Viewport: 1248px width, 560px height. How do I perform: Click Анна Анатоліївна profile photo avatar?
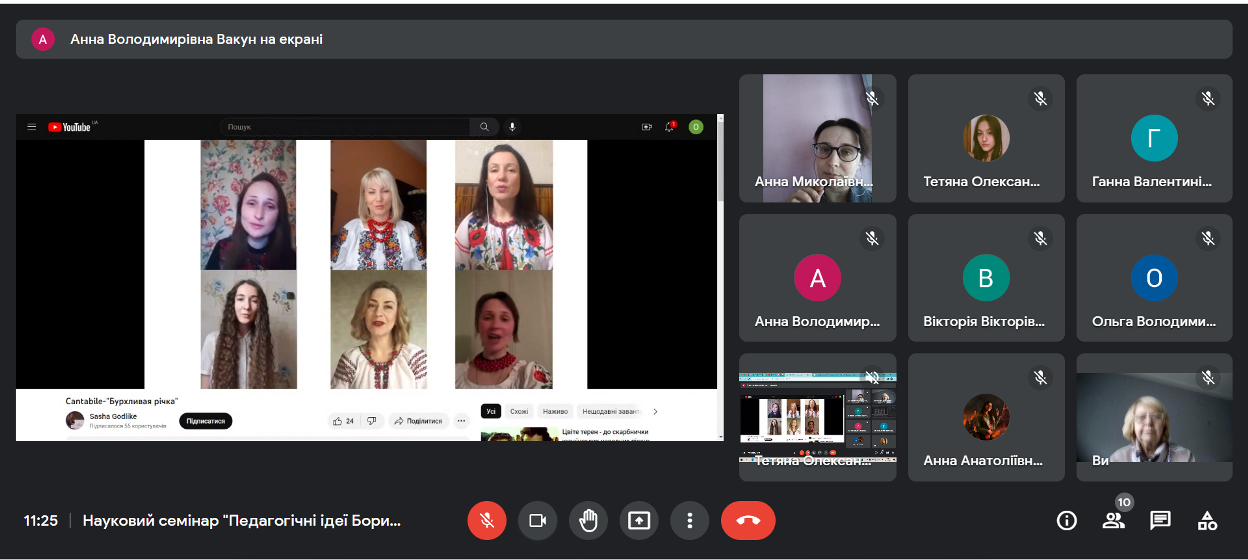pyautogui.click(x=986, y=417)
